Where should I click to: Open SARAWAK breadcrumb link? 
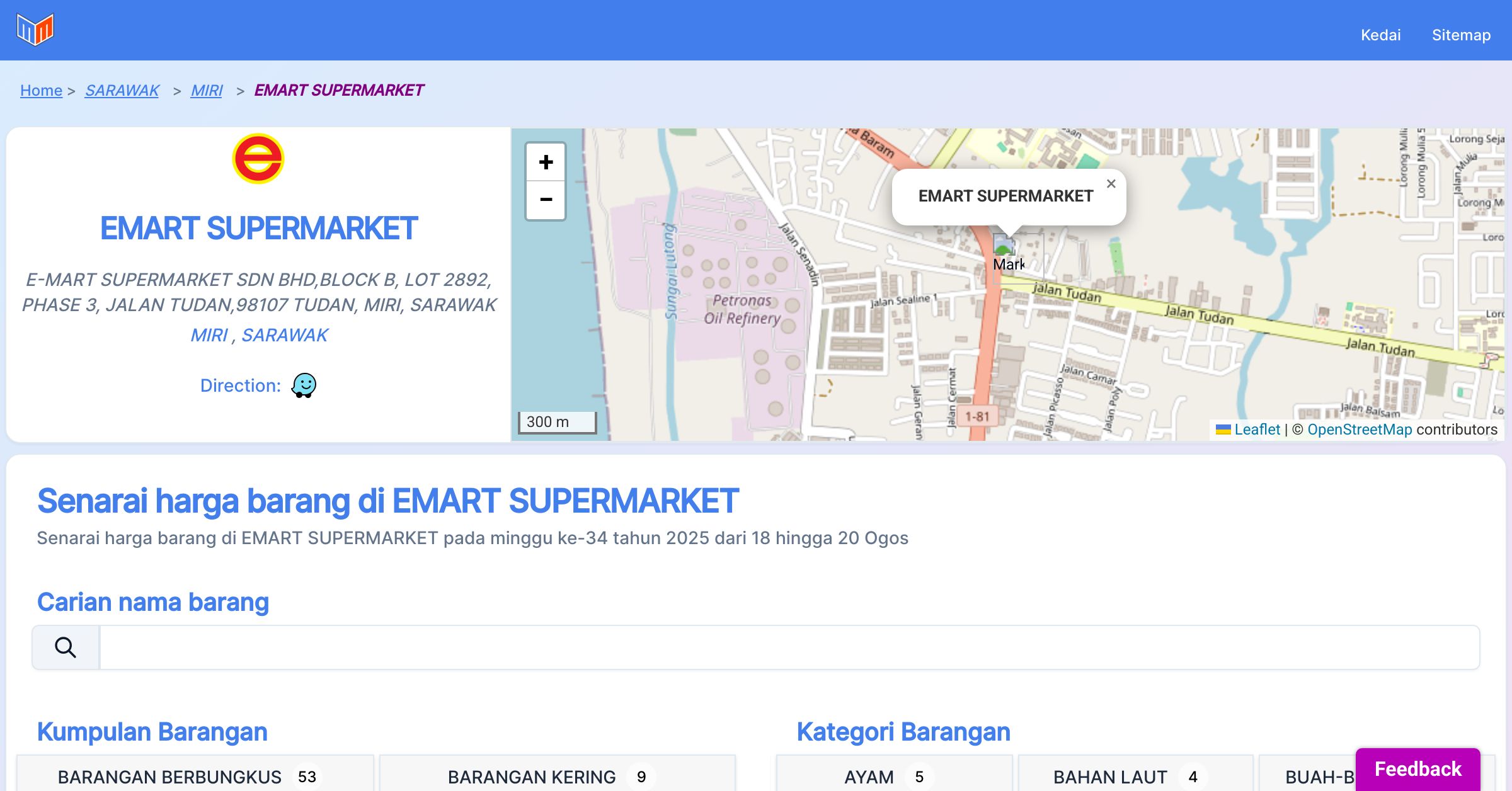coord(122,90)
